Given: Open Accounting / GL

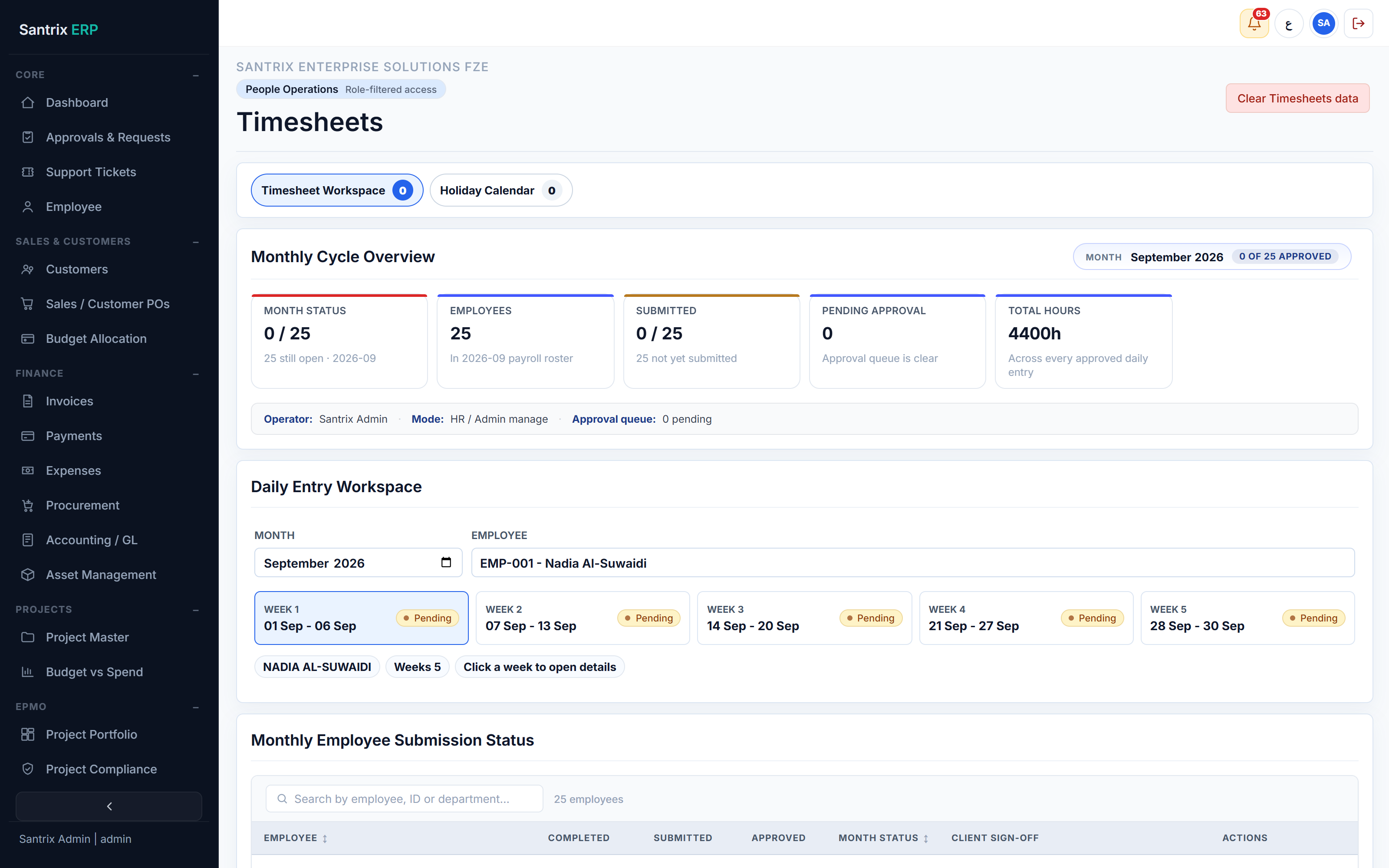Looking at the screenshot, I should click(109, 540).
